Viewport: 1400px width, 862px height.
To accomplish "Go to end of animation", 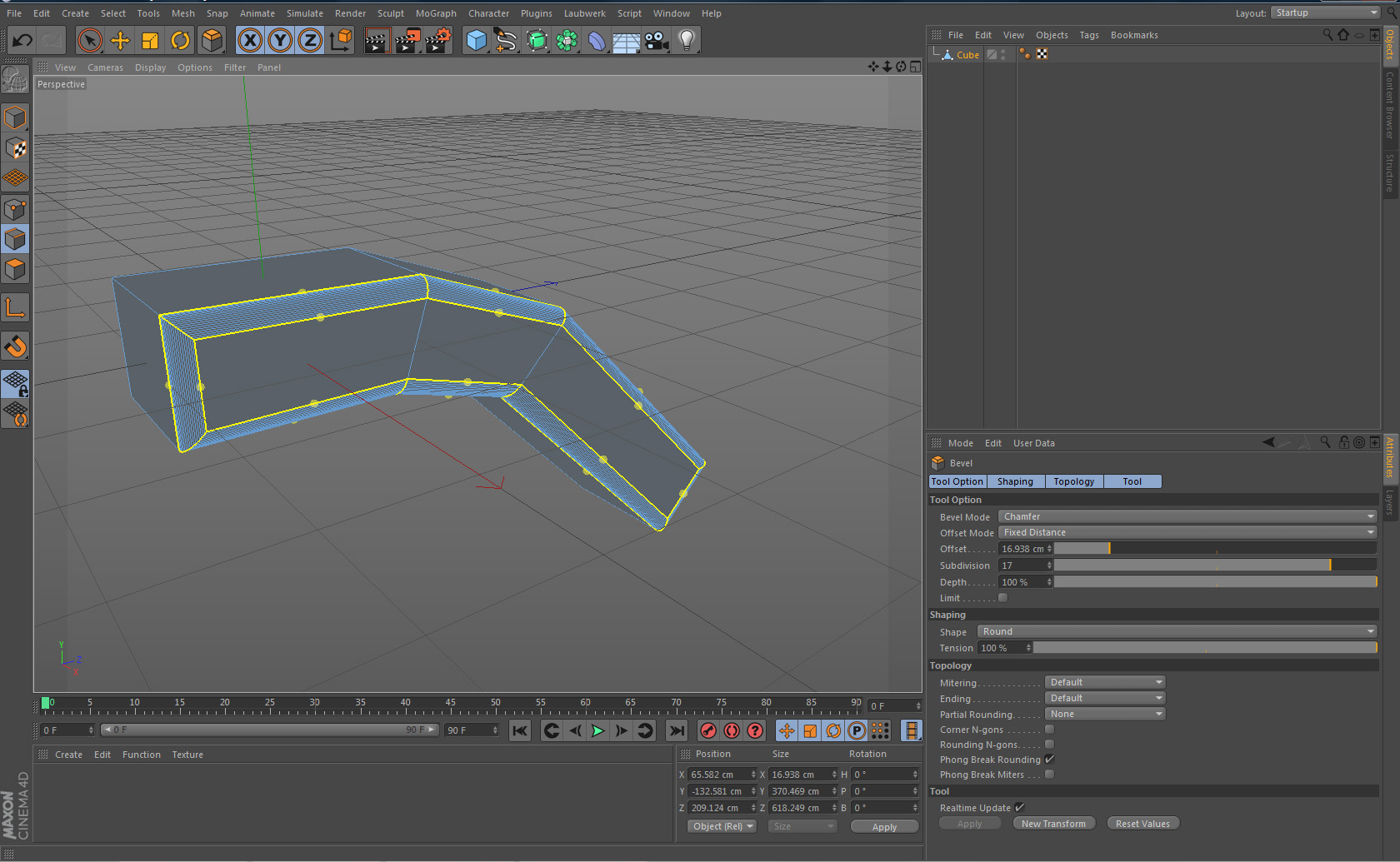I will pos(677,730).
